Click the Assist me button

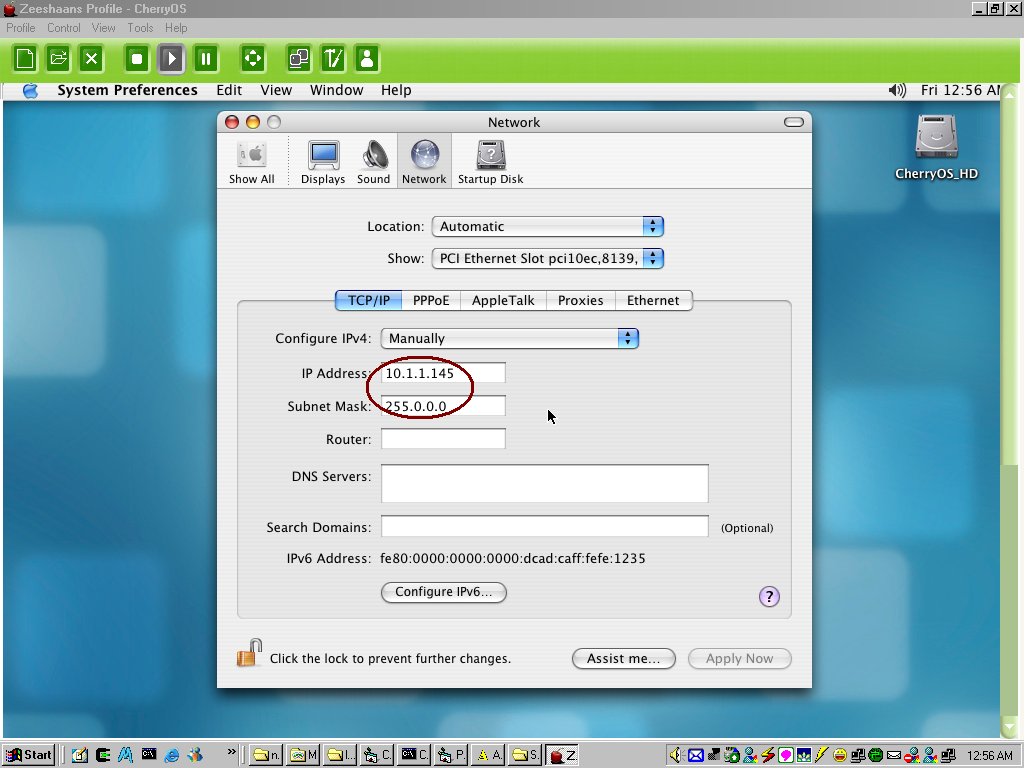(624, 658)
